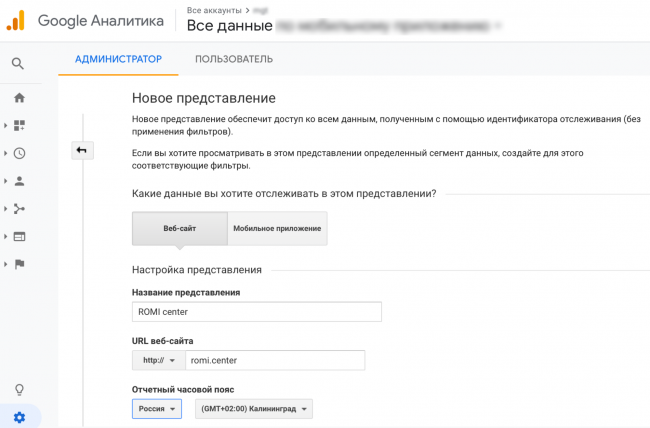Open the Audience person icon
The width and height of the screenshot is (650, 428).
click(x=19, y=181)
